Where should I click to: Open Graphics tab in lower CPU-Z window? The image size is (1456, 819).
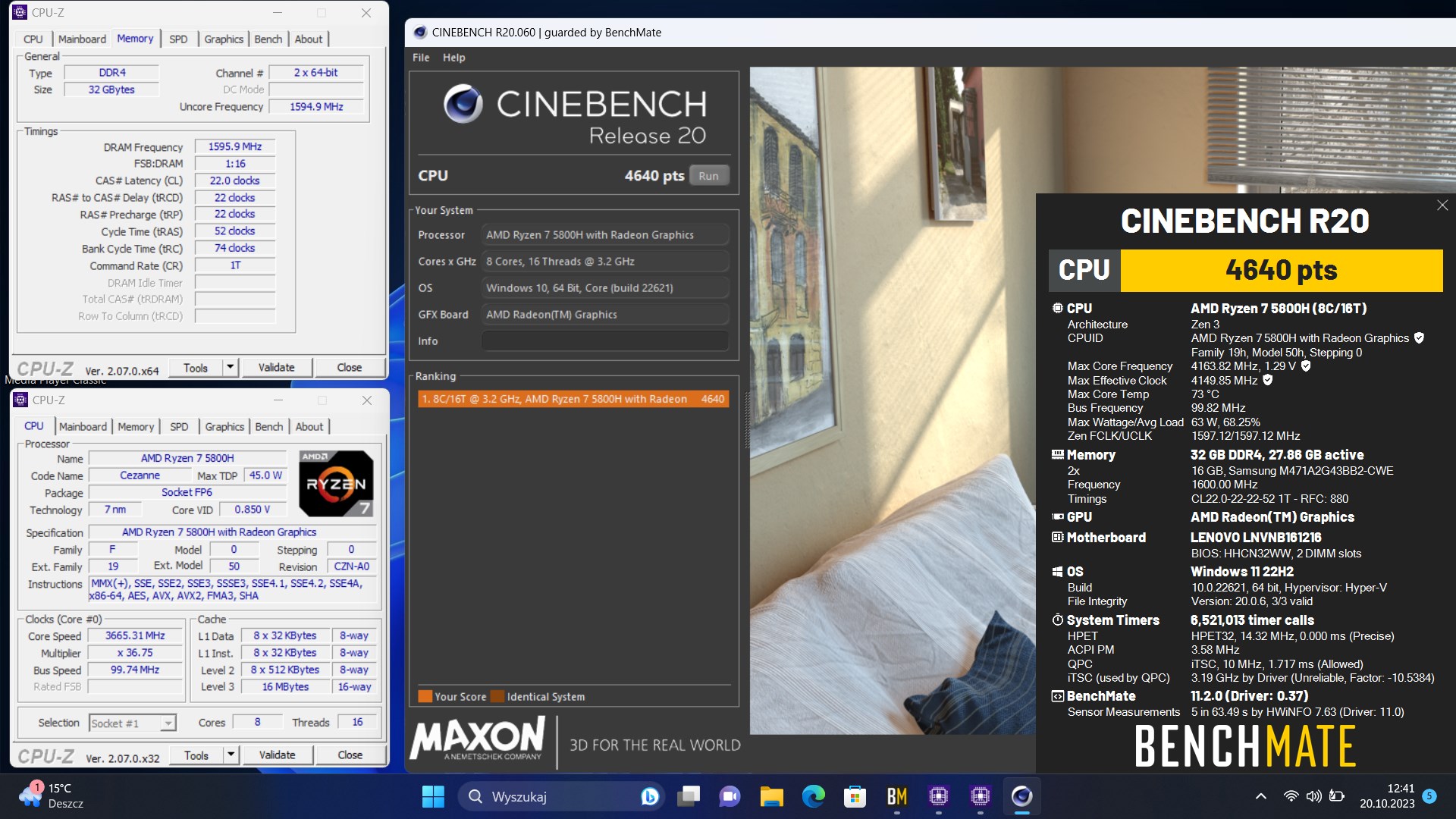point(224,426)
